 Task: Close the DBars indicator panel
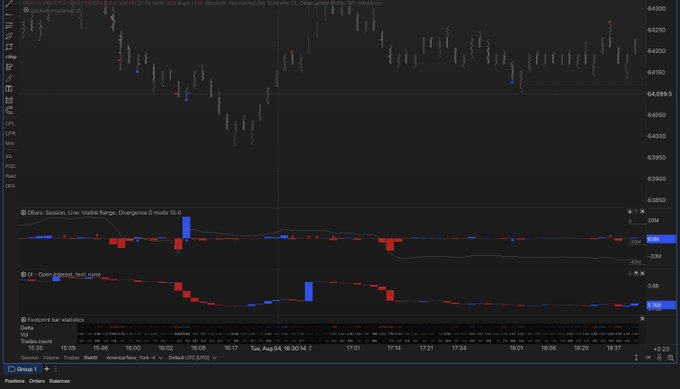point(642,212)
